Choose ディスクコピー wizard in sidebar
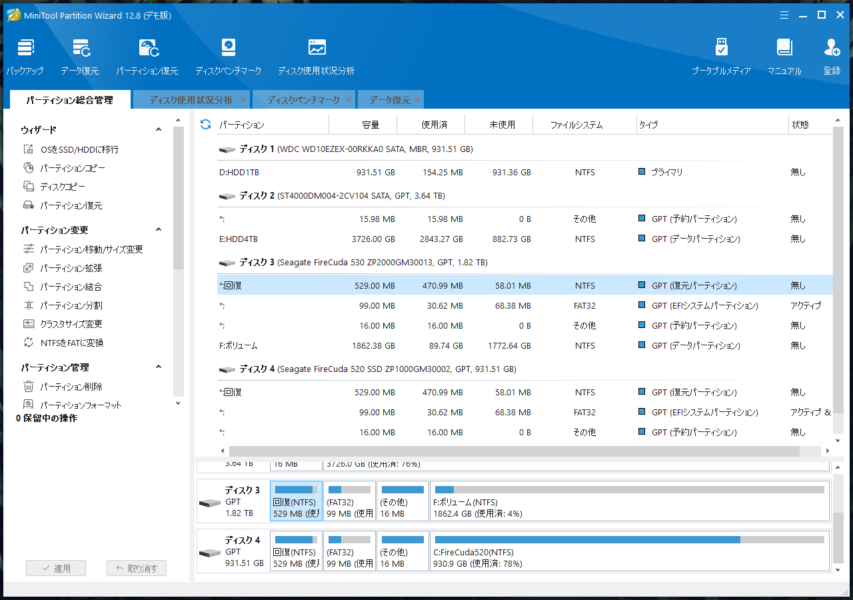853x600 pixels. [54, 187]
